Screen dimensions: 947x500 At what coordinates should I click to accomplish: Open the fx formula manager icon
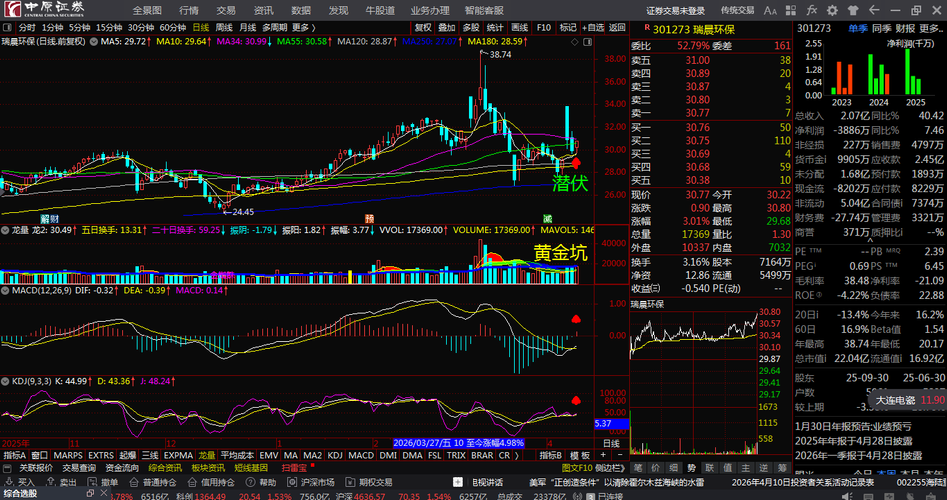(812, 10)
